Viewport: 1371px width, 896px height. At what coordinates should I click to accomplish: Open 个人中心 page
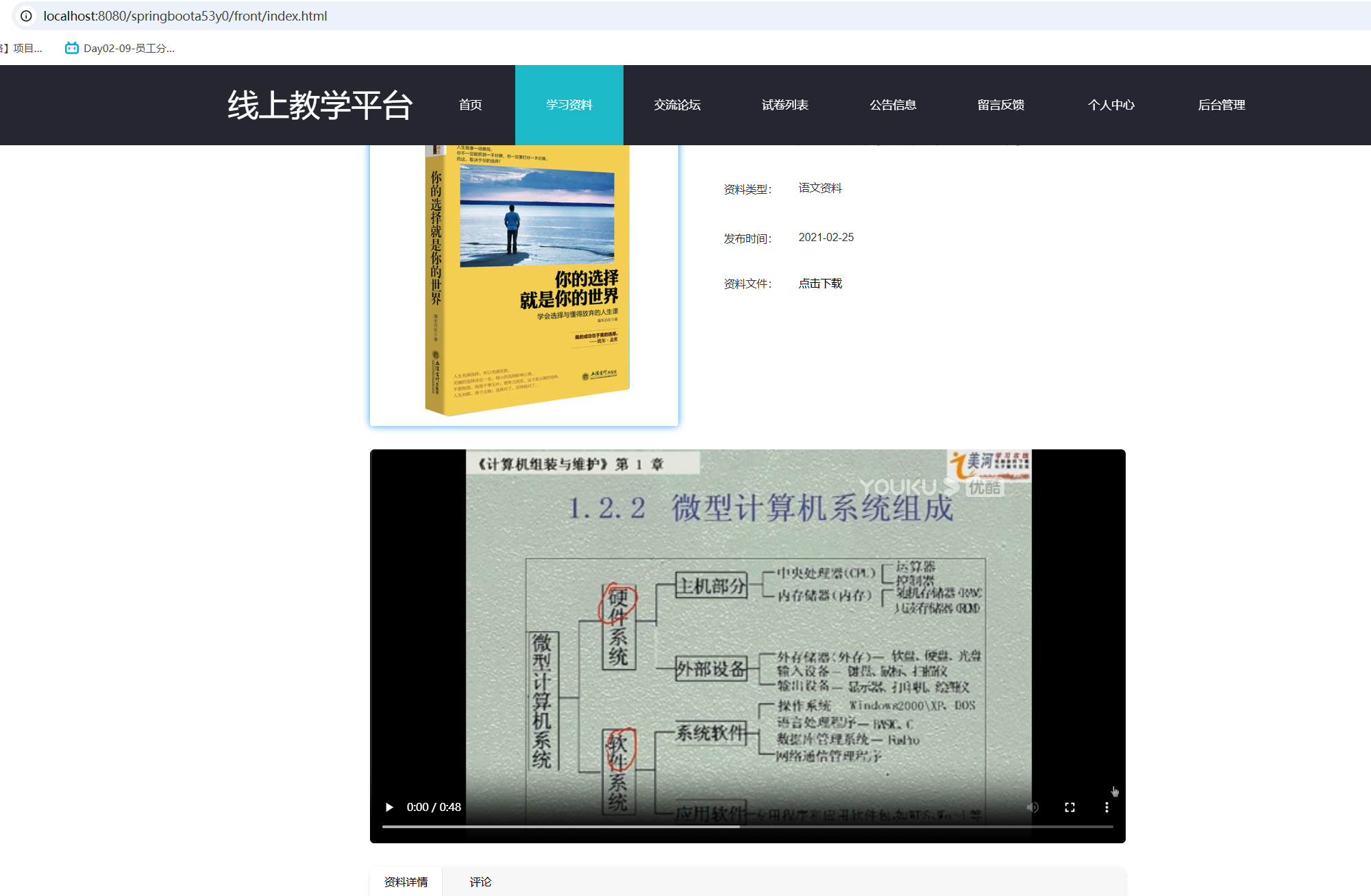1111,105
